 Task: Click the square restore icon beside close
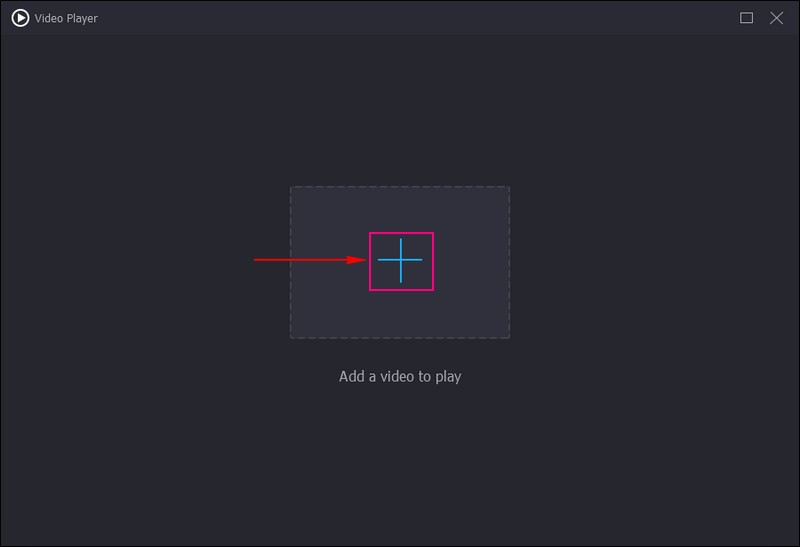coord(746,18)
